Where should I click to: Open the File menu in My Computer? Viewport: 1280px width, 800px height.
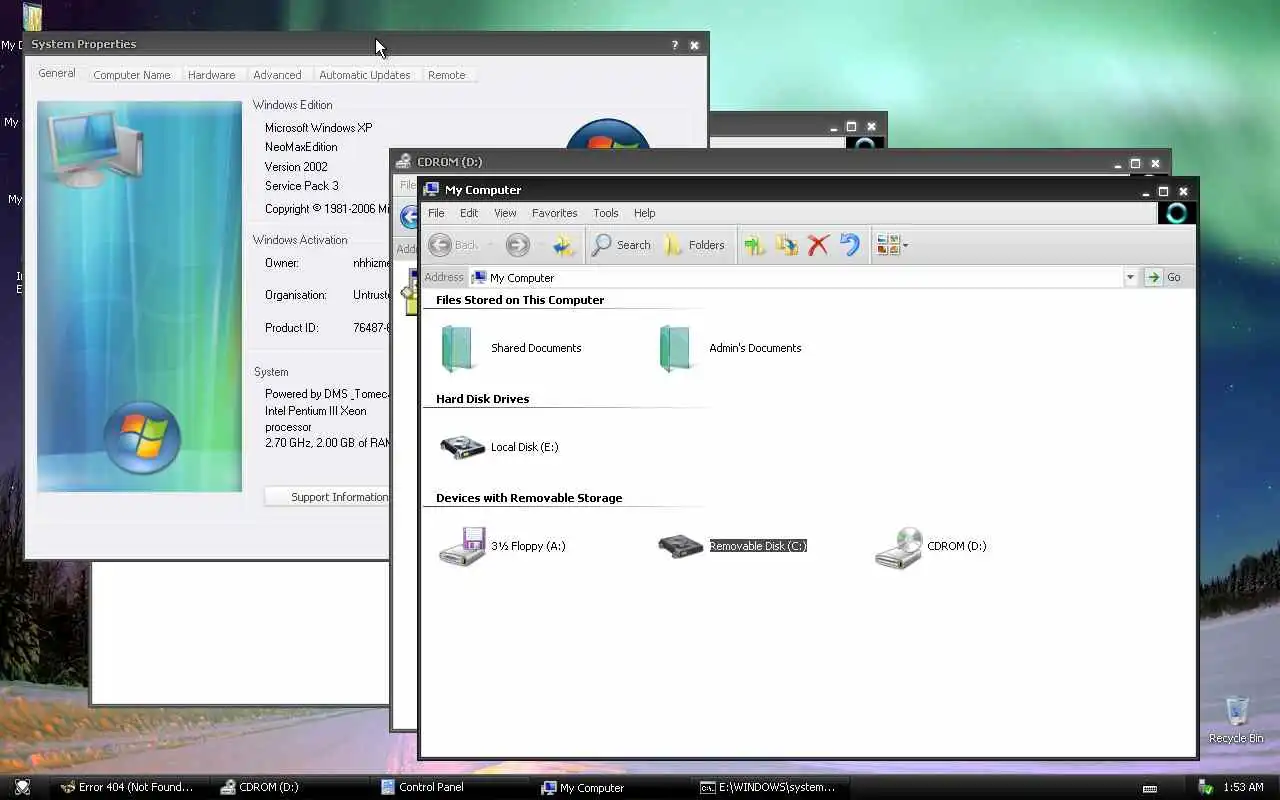click(436, 213)
